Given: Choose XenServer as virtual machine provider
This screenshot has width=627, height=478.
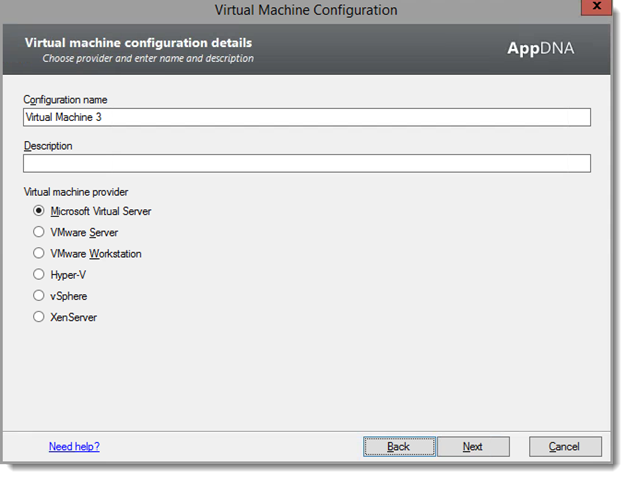Looking at the screenshot, I should pos(38,317).
